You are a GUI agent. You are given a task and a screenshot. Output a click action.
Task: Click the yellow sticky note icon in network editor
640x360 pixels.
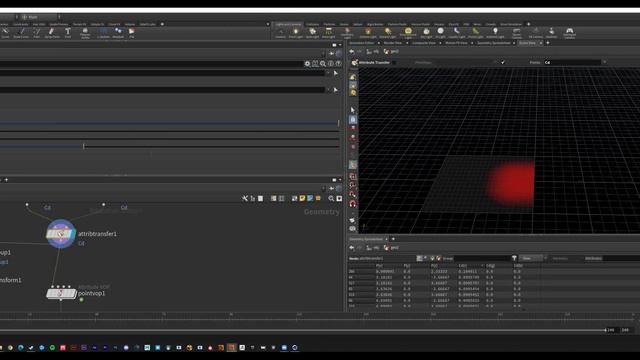302,198
